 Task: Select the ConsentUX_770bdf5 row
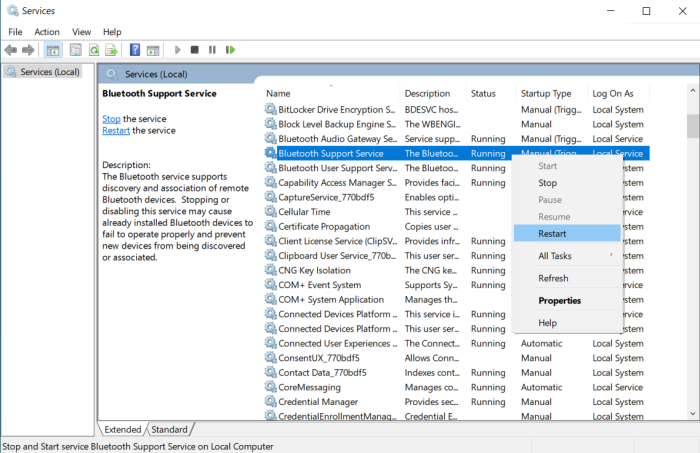[456, 358]
